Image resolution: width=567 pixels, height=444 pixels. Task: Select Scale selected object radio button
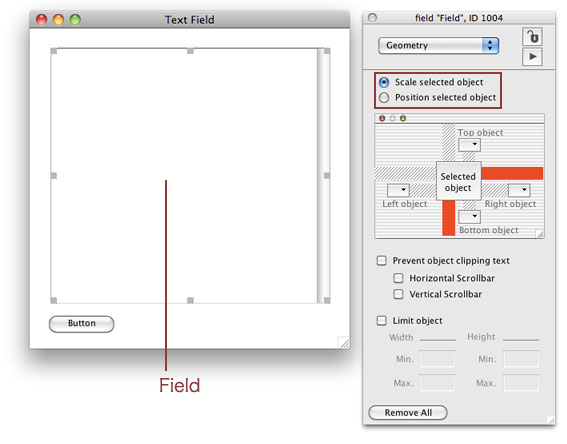tap(384, 82)
